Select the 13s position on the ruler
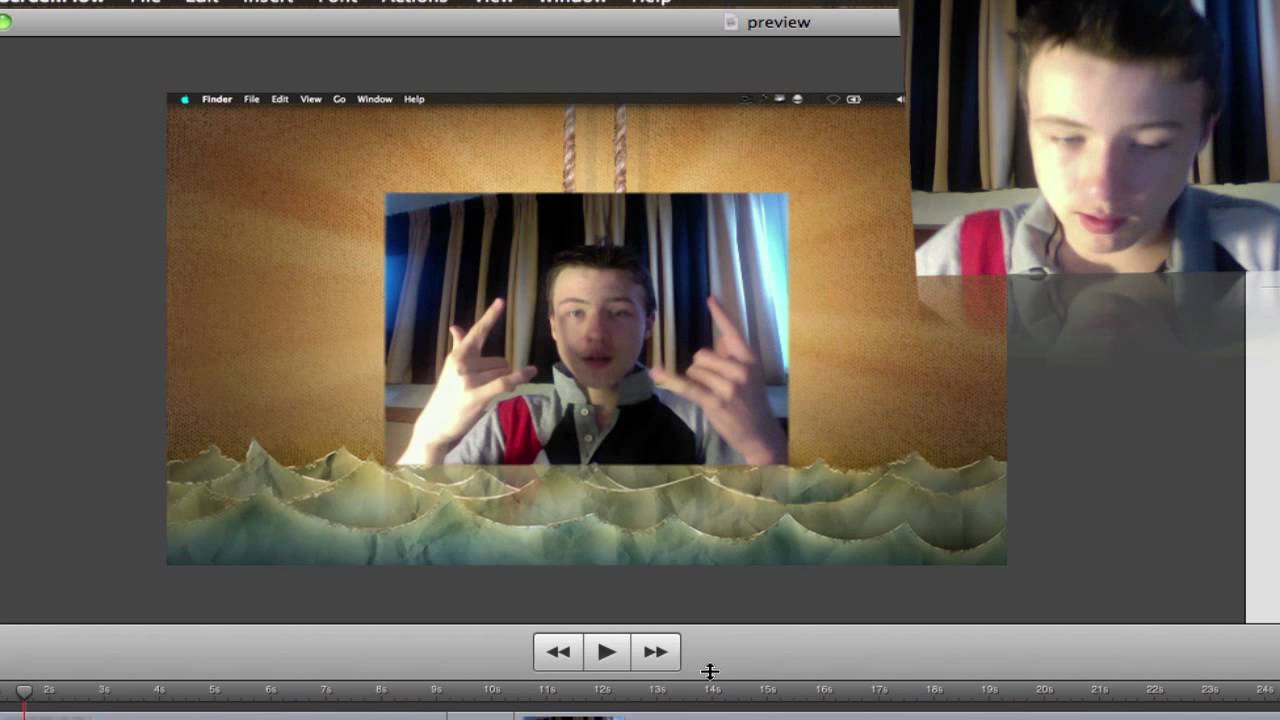This screenshot has width=1280, height=720. click(x=657, y=689)
